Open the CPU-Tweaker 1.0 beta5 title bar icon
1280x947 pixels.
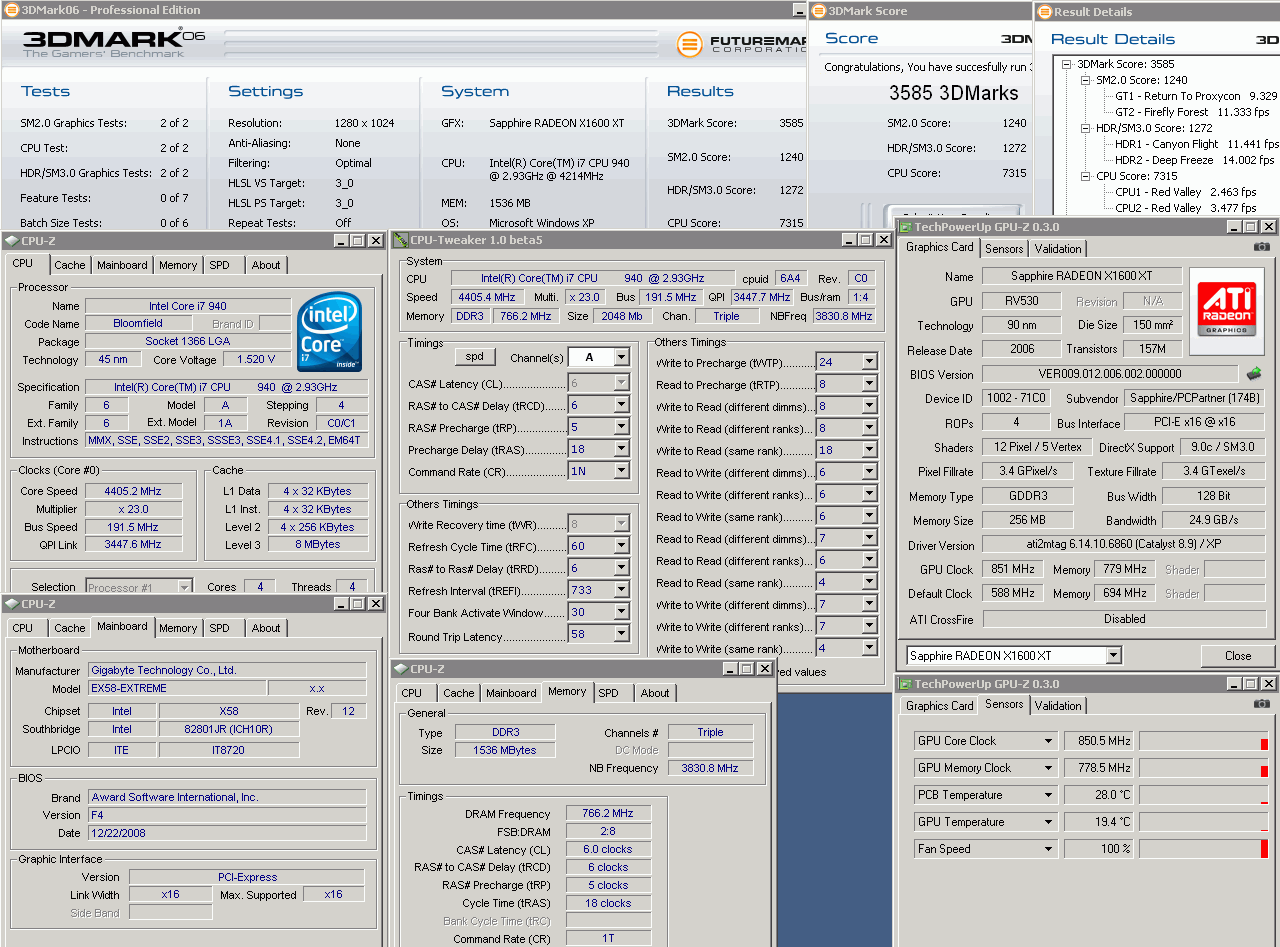click(400, 240)
